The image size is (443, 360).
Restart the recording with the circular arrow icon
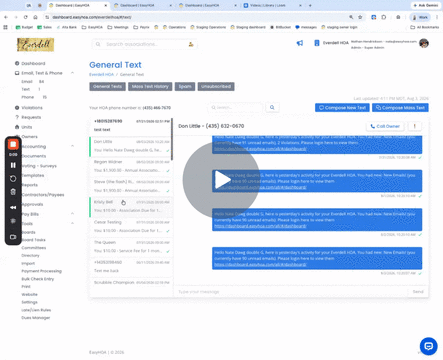point(13,179)
